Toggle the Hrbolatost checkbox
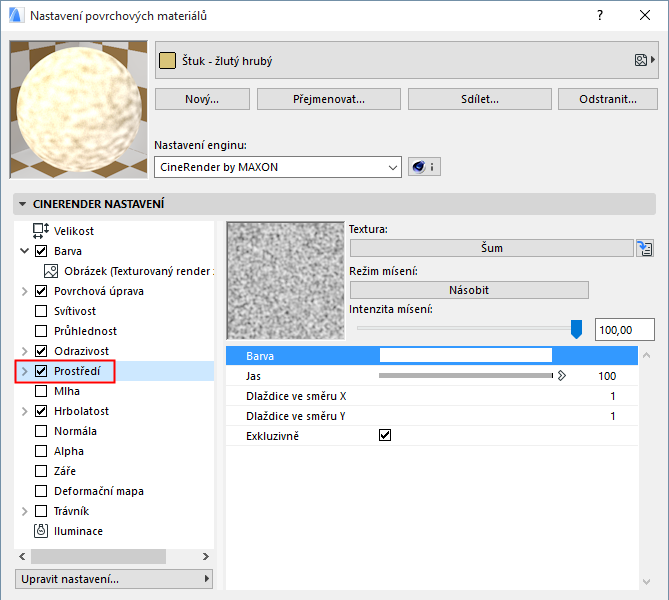Screen dimensions: 669x600 tap(41, 411)
